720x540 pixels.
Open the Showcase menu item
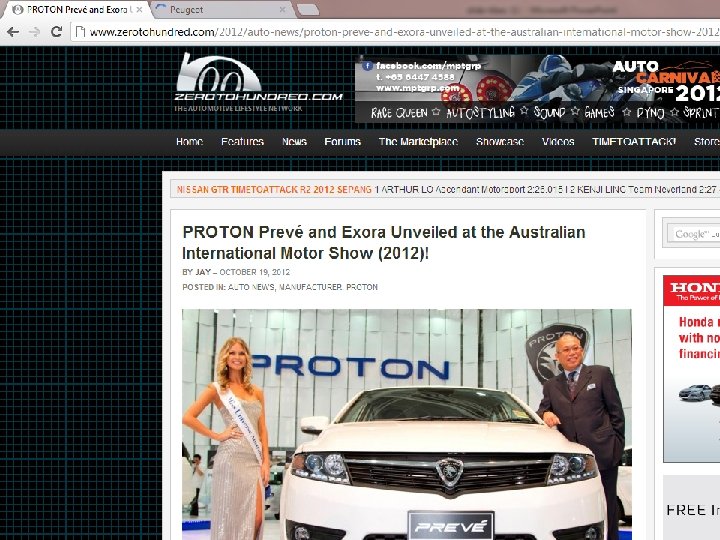(x=500, y=141)
